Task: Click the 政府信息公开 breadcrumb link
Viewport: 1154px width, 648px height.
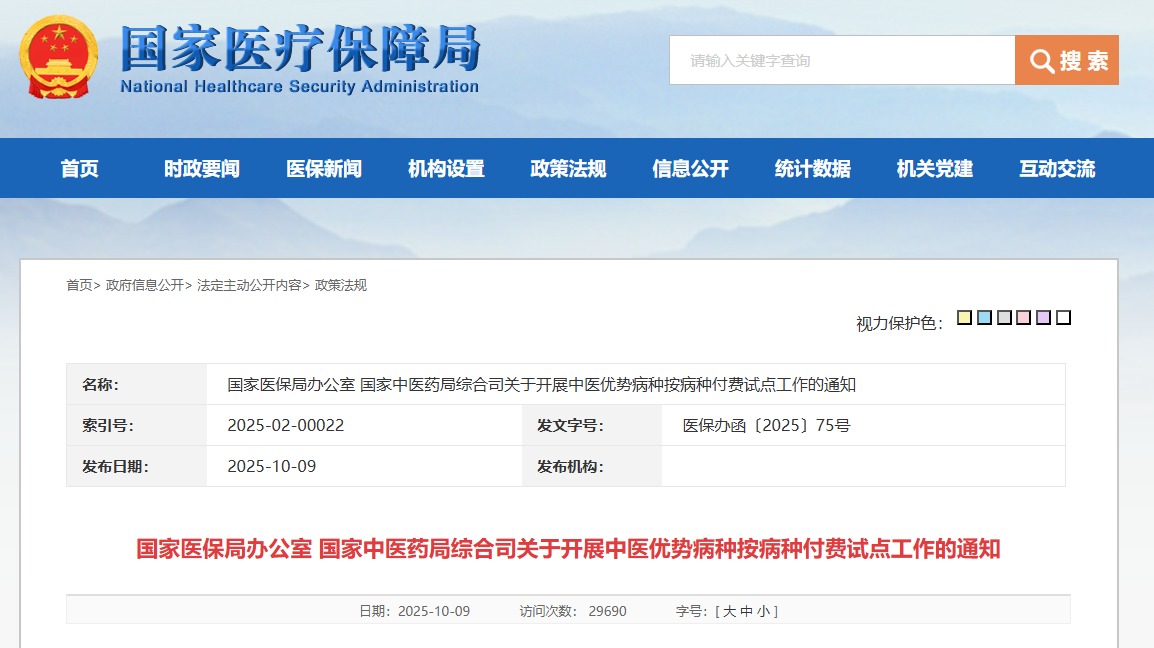Action: 145,285
